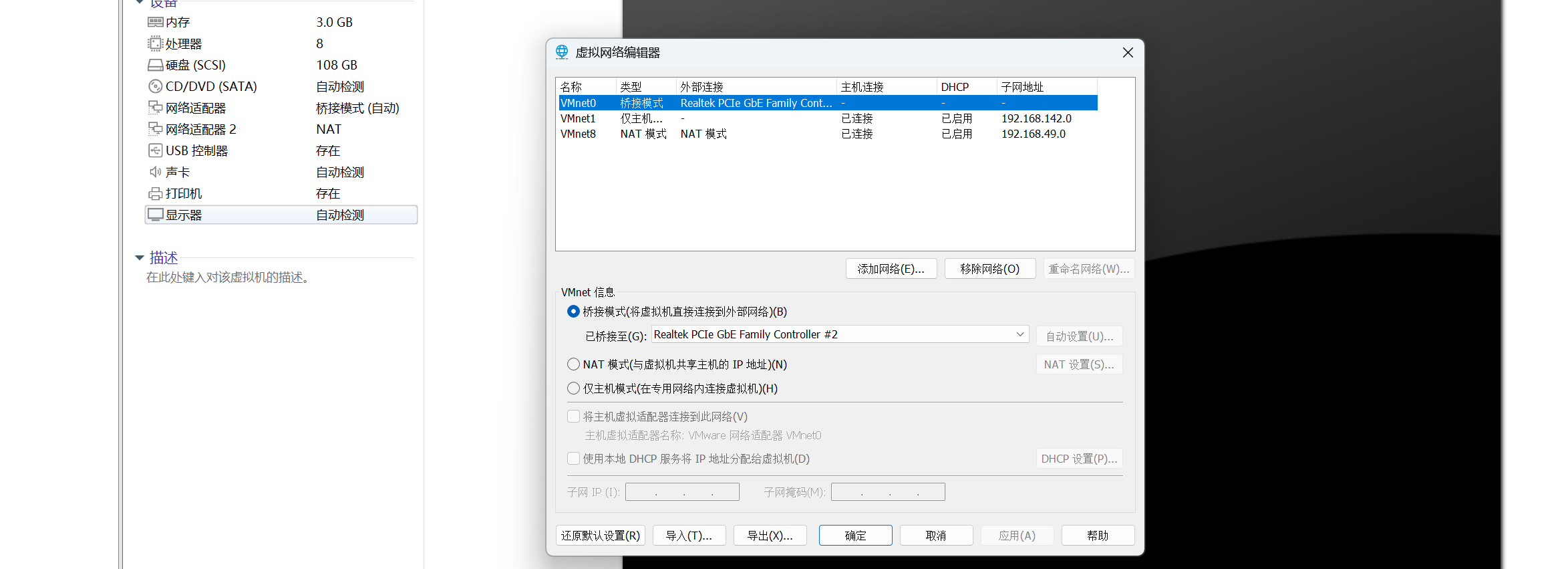1568x569 pixels.
Task: Click the 子网掩码 input field
Action: point(888,492)
